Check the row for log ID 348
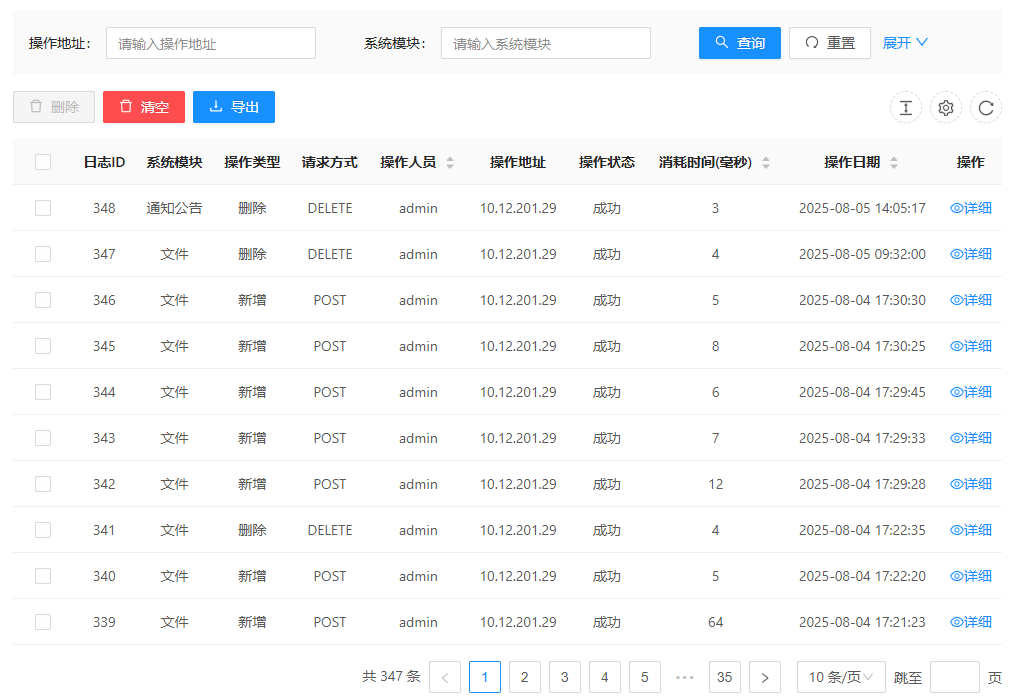 coord(43,208)
